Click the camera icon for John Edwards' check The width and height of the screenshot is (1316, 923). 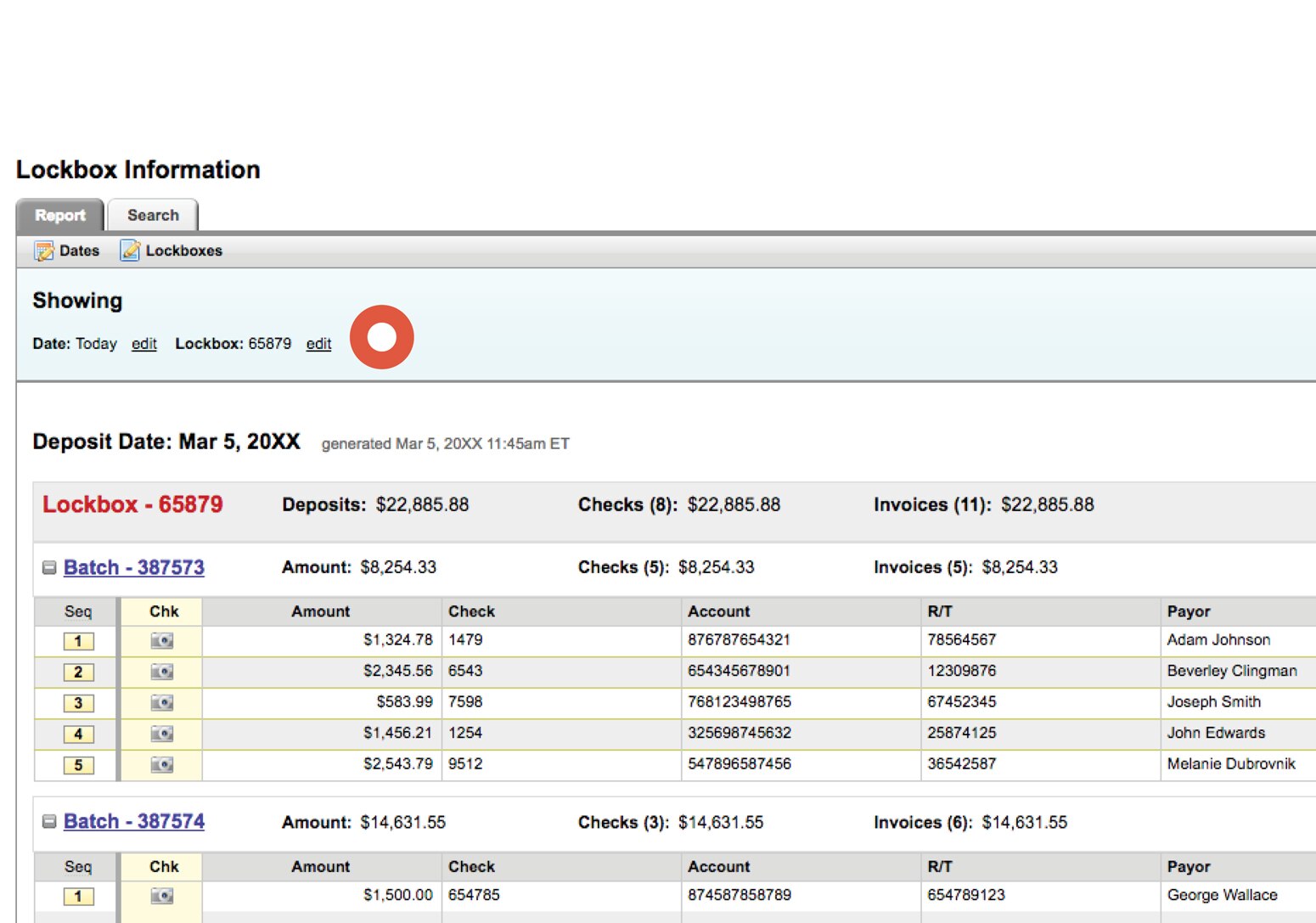coord(160,734)
